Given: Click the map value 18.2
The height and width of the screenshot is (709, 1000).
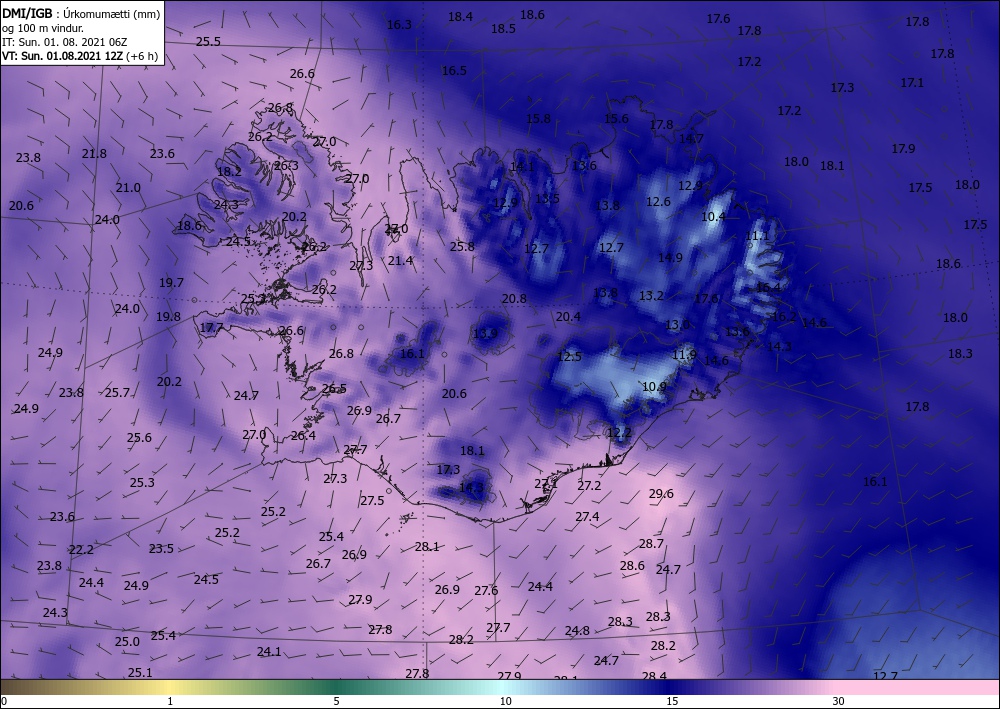Looking at the screenshot, I should tap(229, 172).
